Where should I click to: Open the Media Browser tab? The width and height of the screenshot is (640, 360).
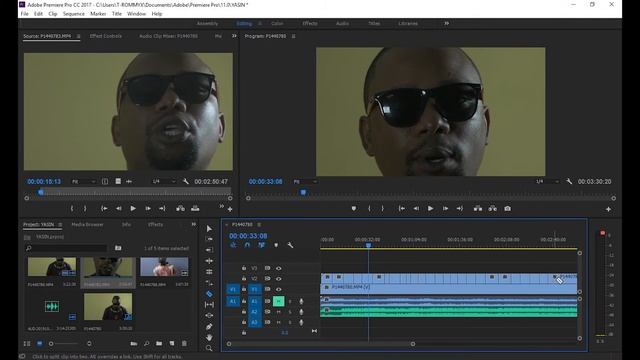point(87,224)
